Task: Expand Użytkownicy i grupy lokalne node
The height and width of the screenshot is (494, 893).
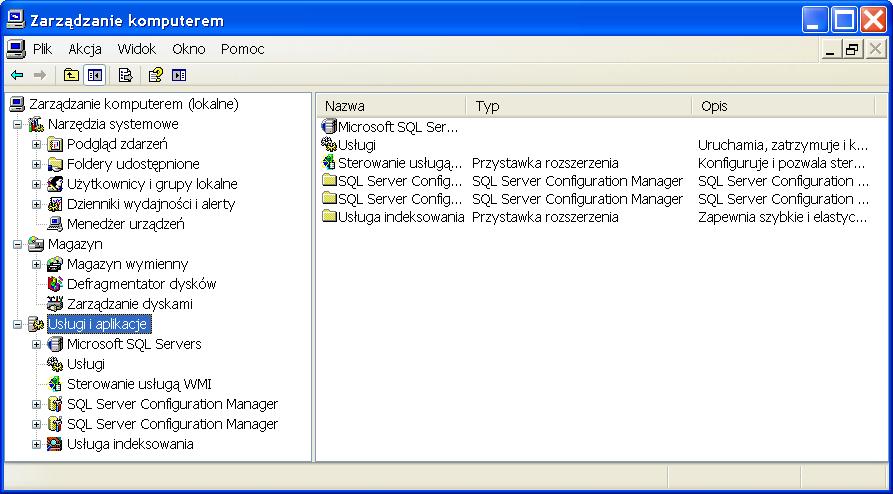Action: [x=36, y=184]
